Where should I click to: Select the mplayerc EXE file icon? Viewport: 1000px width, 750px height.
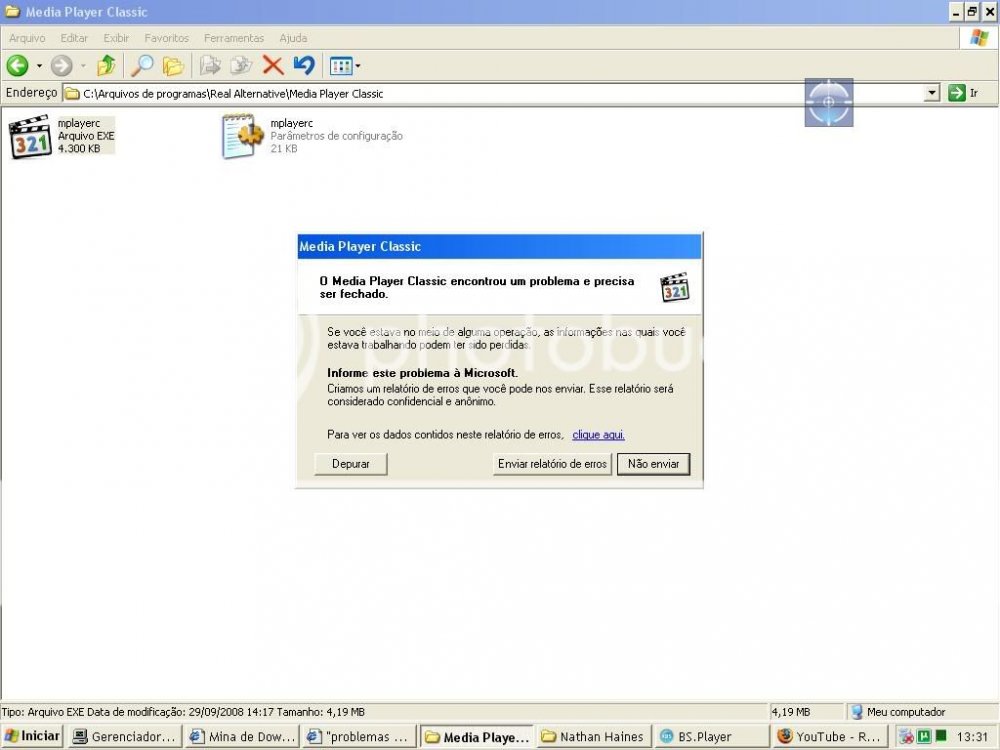(30, 137)
